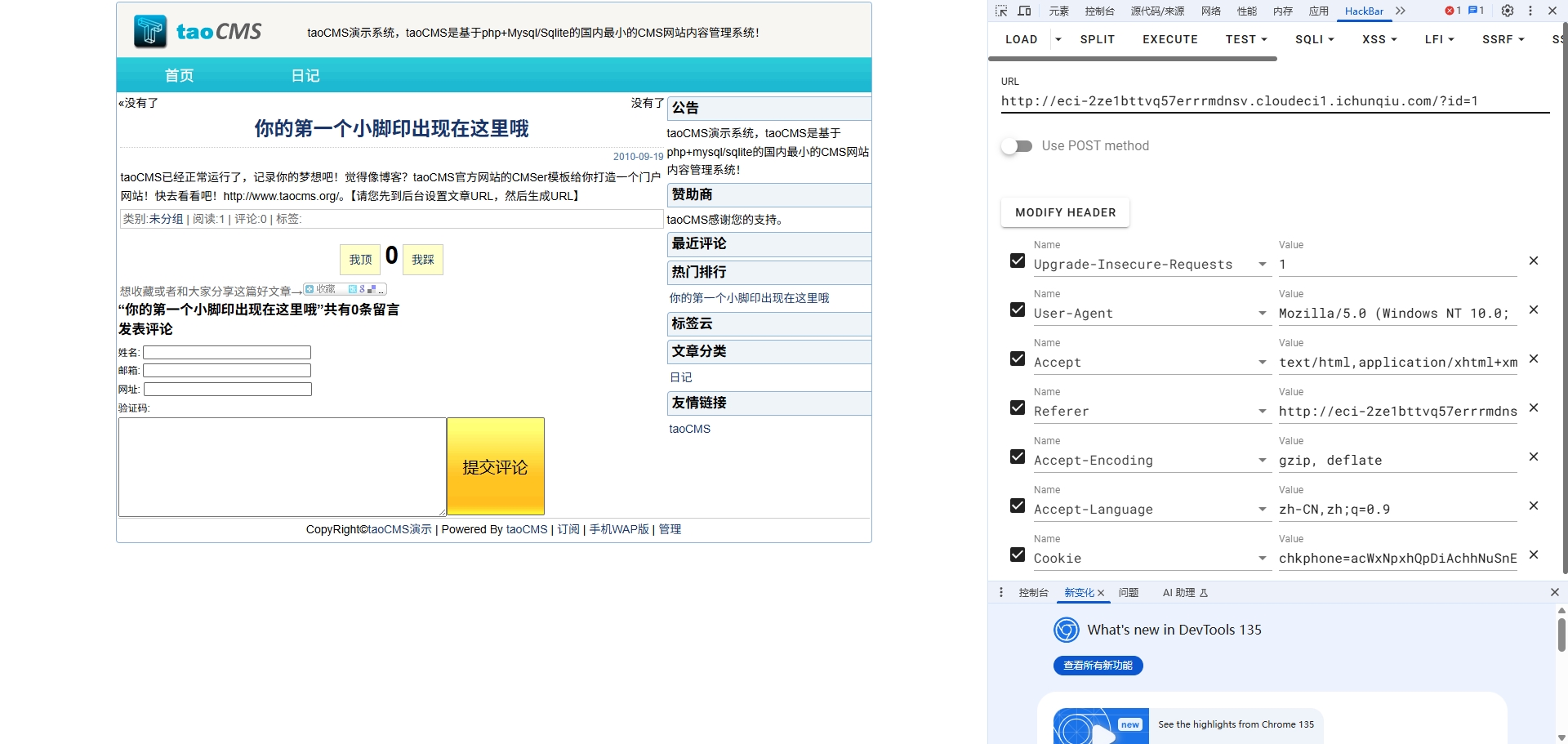Uncheck the User-Agent header checkbox
The image size is (1568, 744).
tap(1018, 310)
